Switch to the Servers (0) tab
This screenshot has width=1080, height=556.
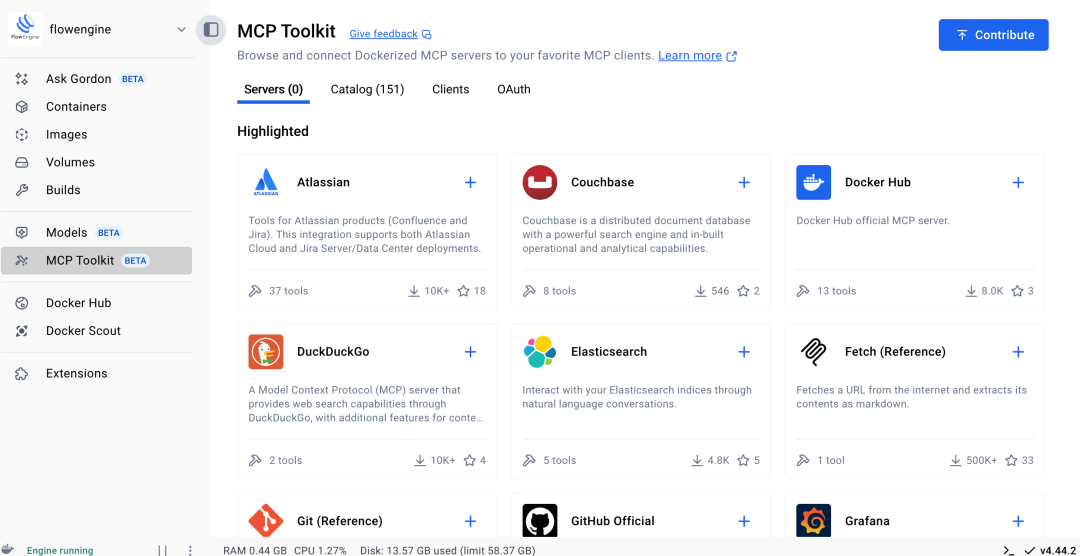273,90
